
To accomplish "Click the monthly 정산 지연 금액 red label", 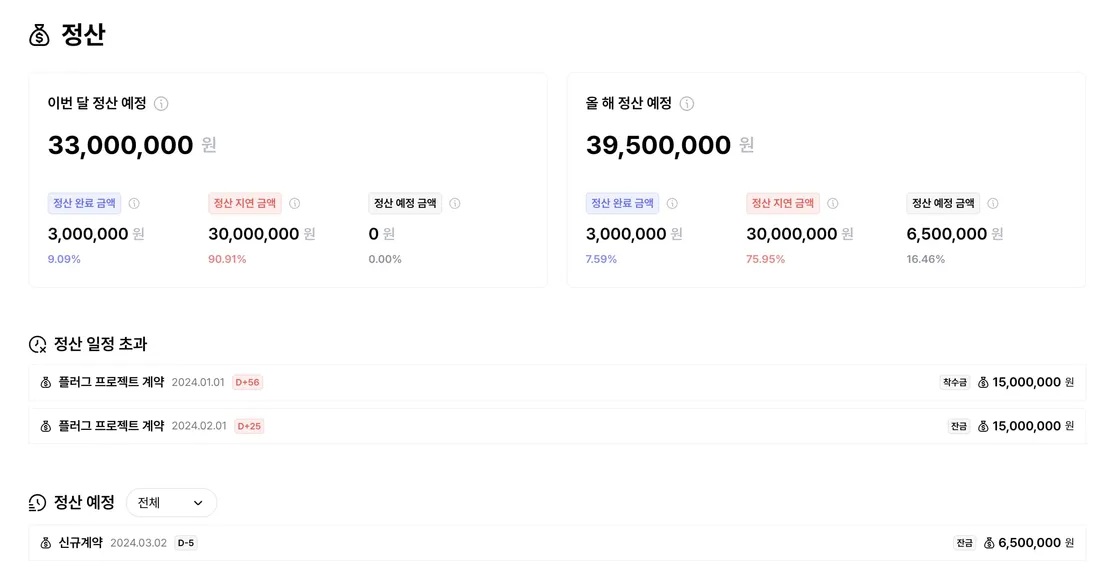I will click(x=245, y=204).
